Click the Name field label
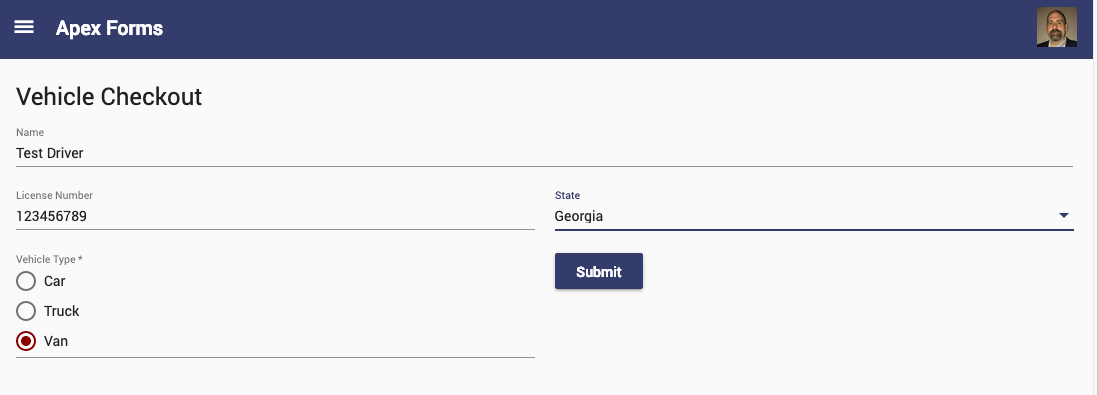The image size is (1098, 395). tap(30, 132)
